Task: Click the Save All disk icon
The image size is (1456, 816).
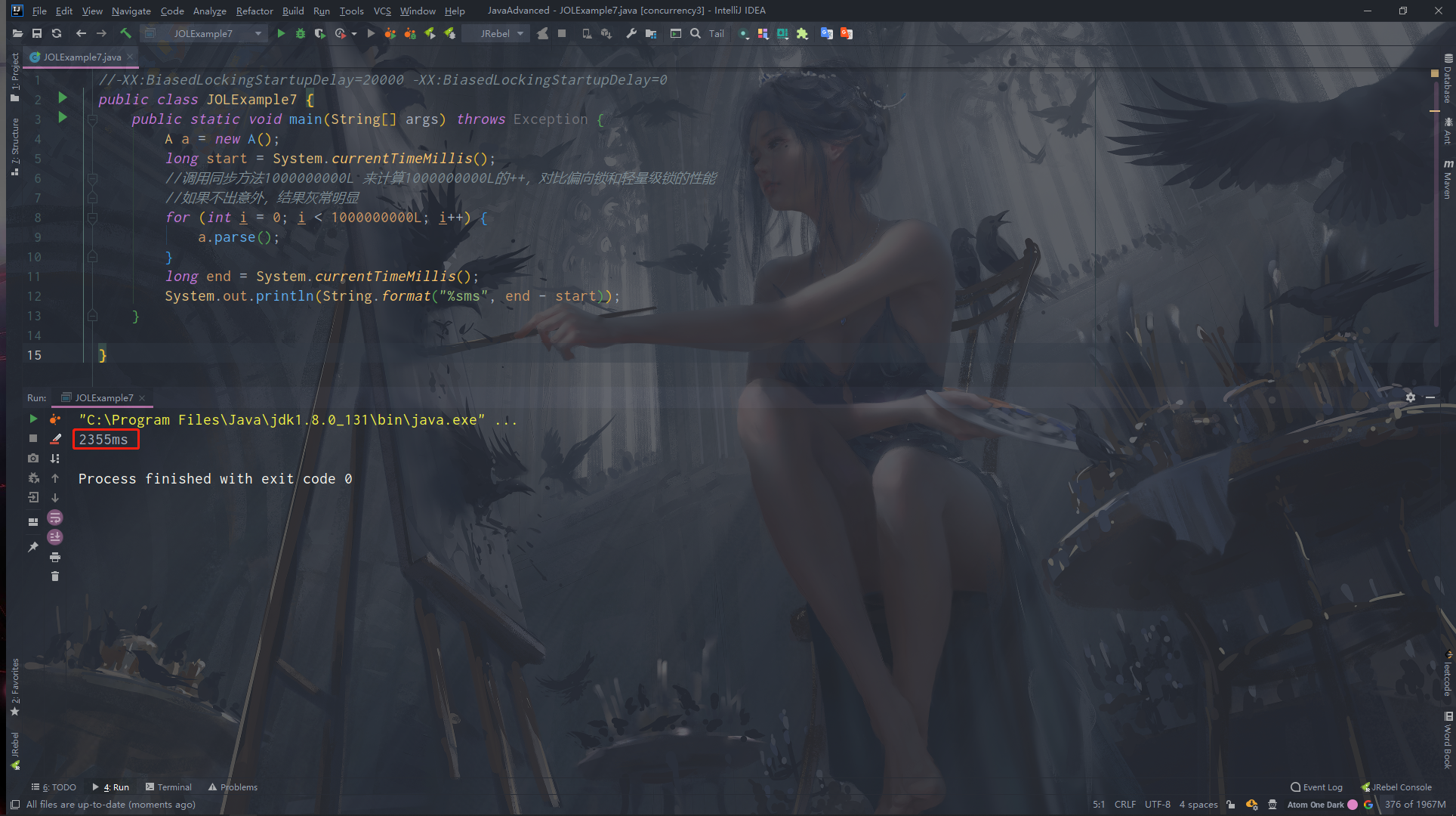Action: coord(36,33)
